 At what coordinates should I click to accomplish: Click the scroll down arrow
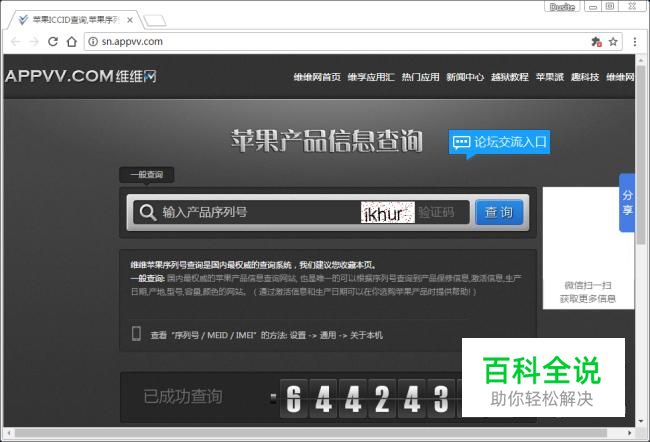641,421
